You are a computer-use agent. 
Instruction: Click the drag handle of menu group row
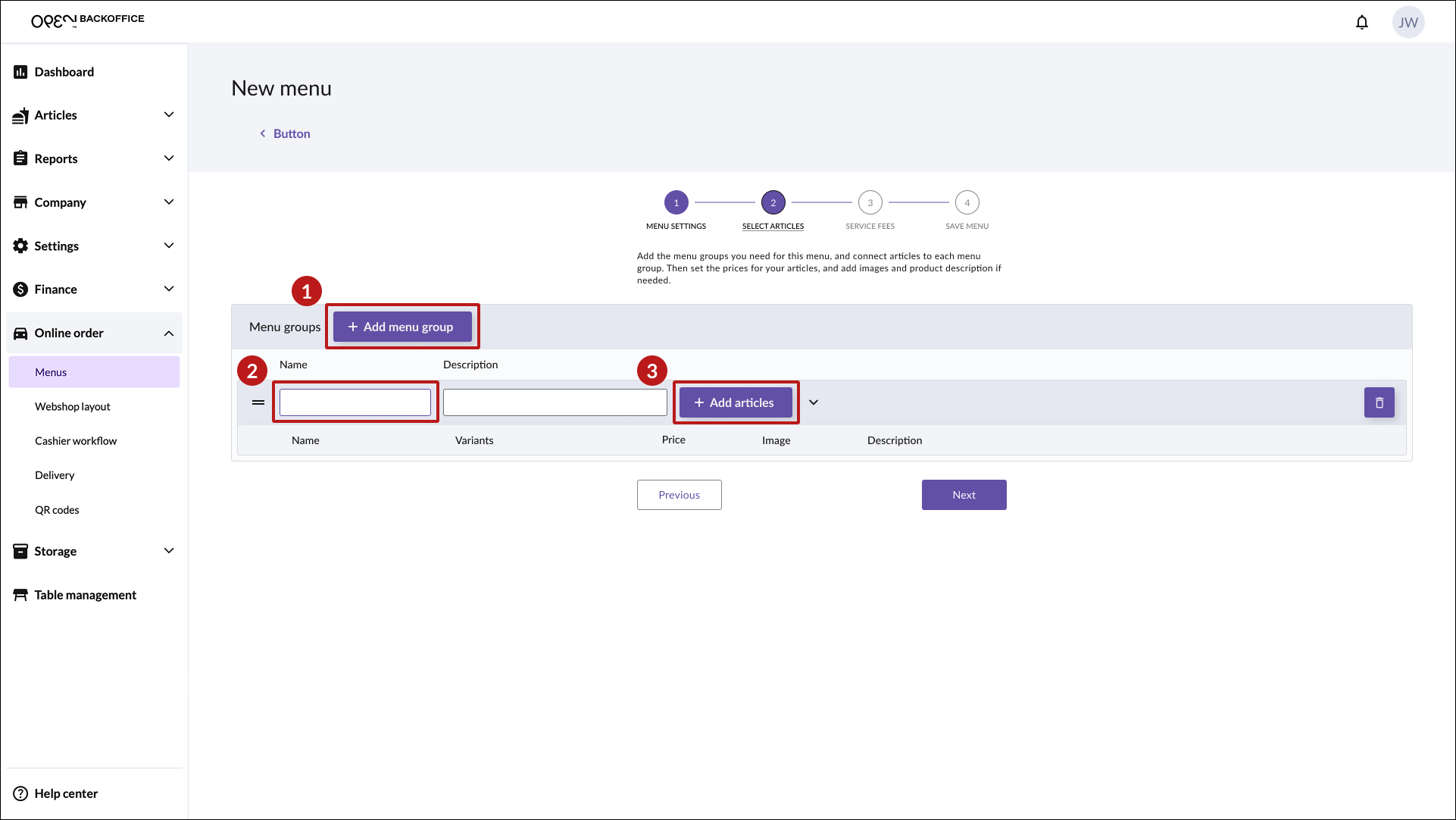[x=258, y=402]
